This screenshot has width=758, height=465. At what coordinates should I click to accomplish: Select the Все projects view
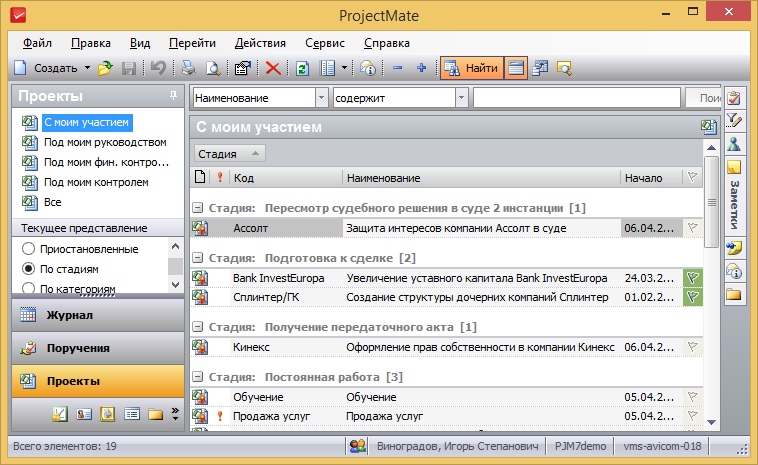(52, 202)
